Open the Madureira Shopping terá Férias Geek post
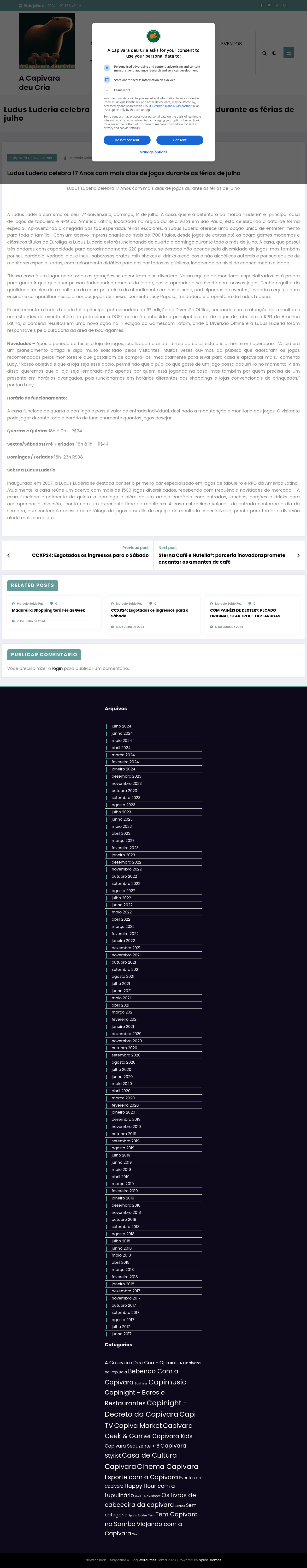The image size is (307, 1568). click(49, 610)
